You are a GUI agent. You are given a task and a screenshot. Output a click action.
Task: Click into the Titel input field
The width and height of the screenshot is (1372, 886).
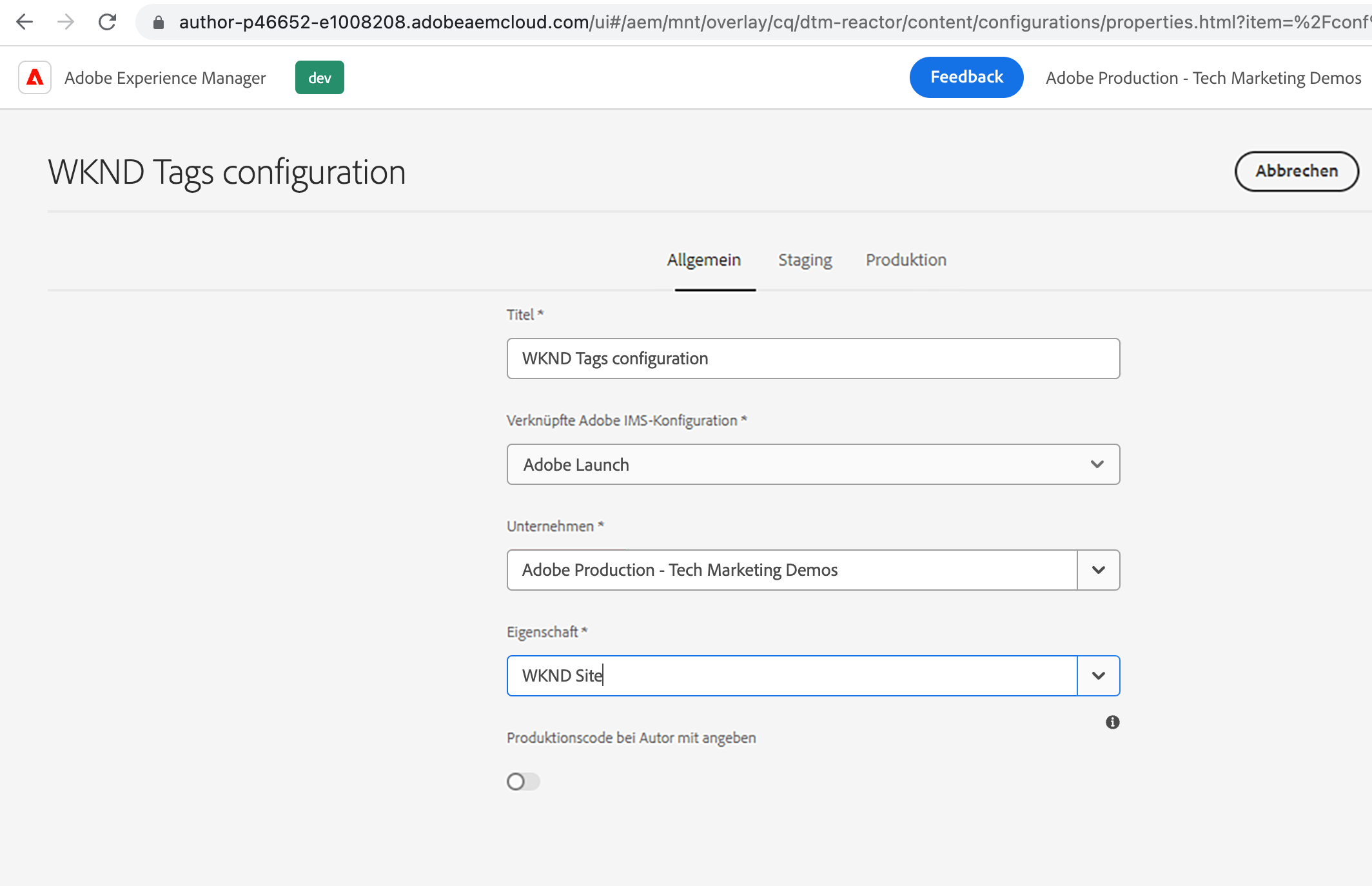[x=813, y=359]
